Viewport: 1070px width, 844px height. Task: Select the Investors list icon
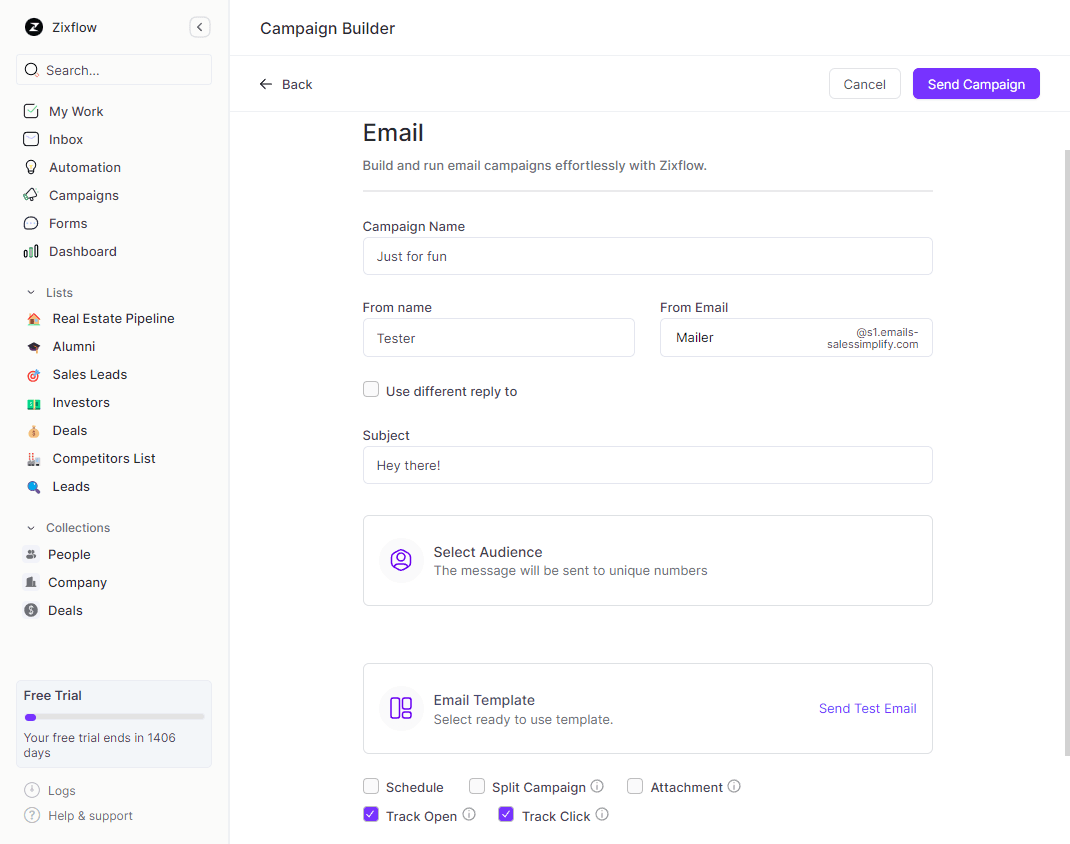point(32,402)
